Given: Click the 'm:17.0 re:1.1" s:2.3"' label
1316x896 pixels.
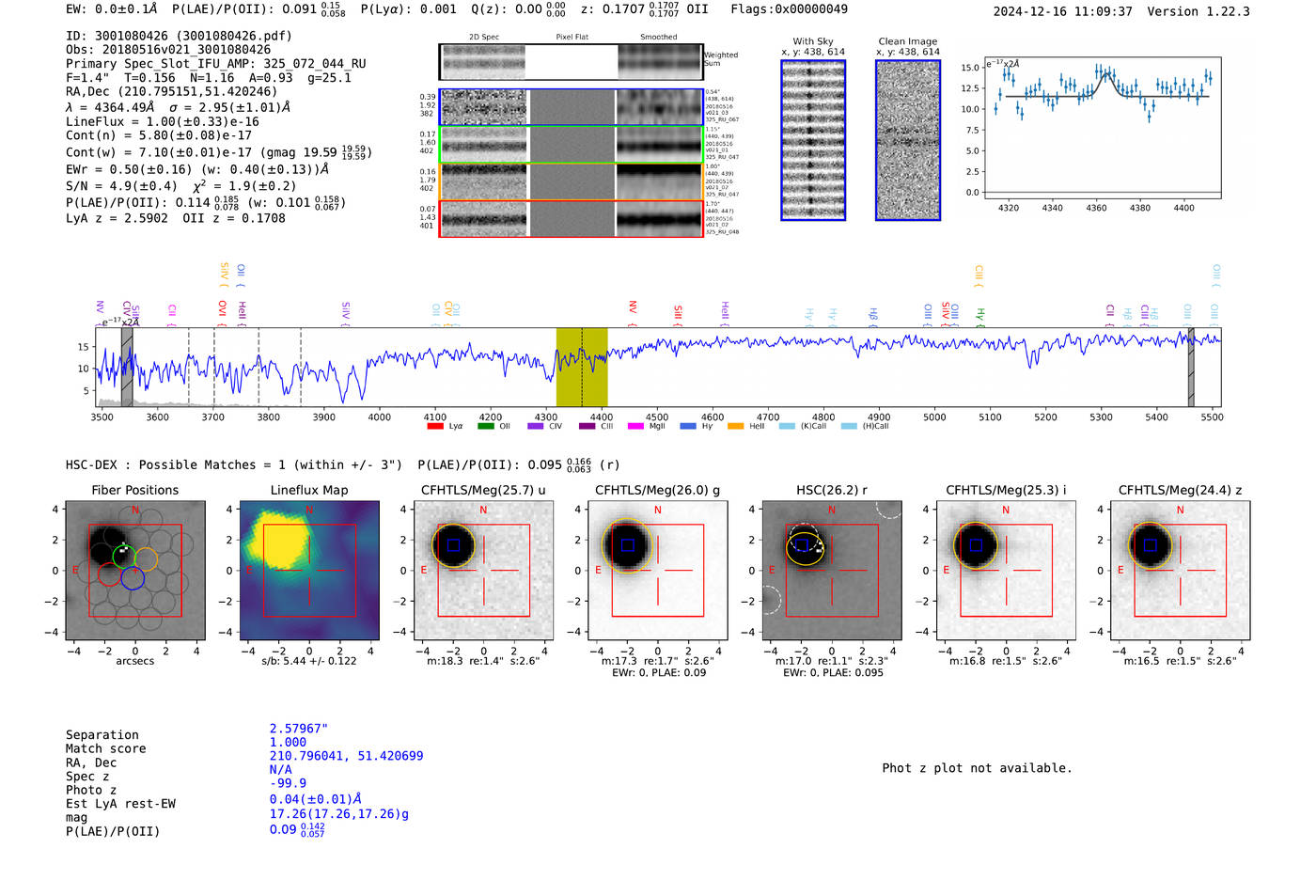Looking at the screenshot, I should click(832, 661).
